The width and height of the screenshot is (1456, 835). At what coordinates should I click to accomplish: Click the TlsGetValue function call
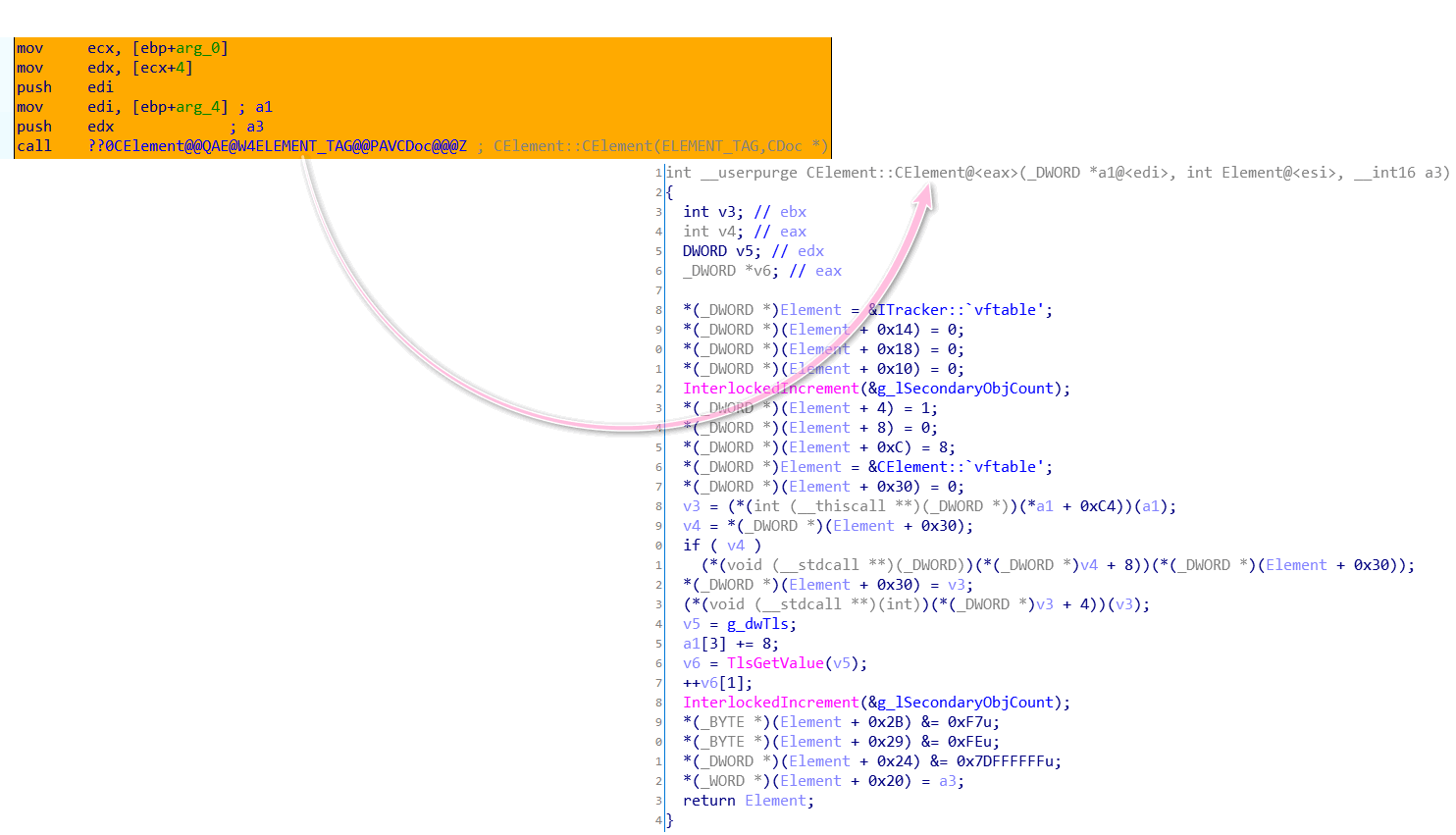[775, 663]
